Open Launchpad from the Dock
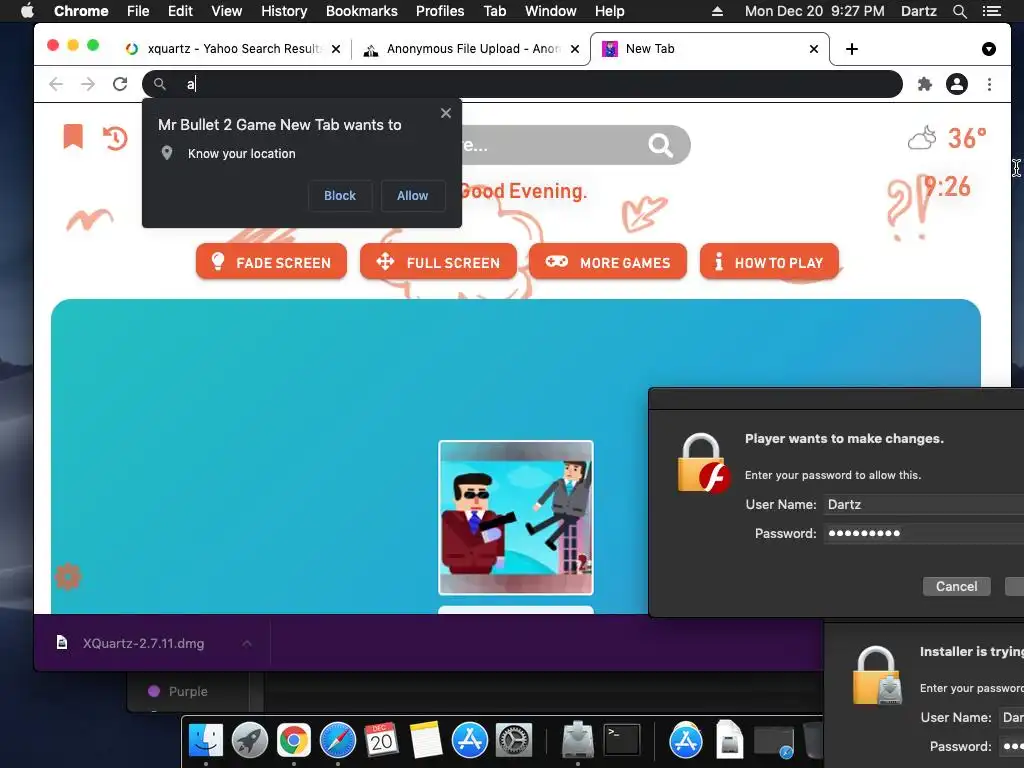1024x768 pixels. pos(249,741)
